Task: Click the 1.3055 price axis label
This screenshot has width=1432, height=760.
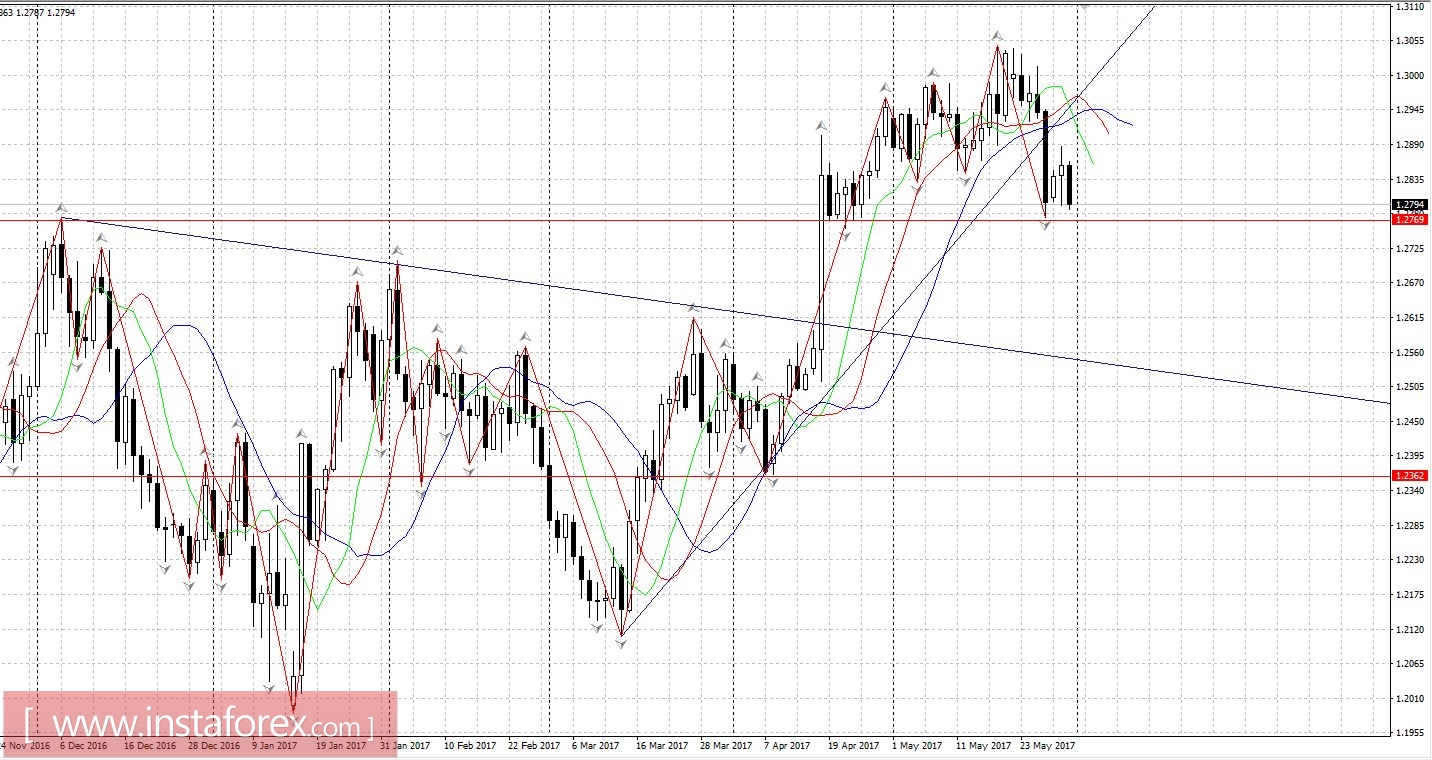Action: tap(1410, 41)
